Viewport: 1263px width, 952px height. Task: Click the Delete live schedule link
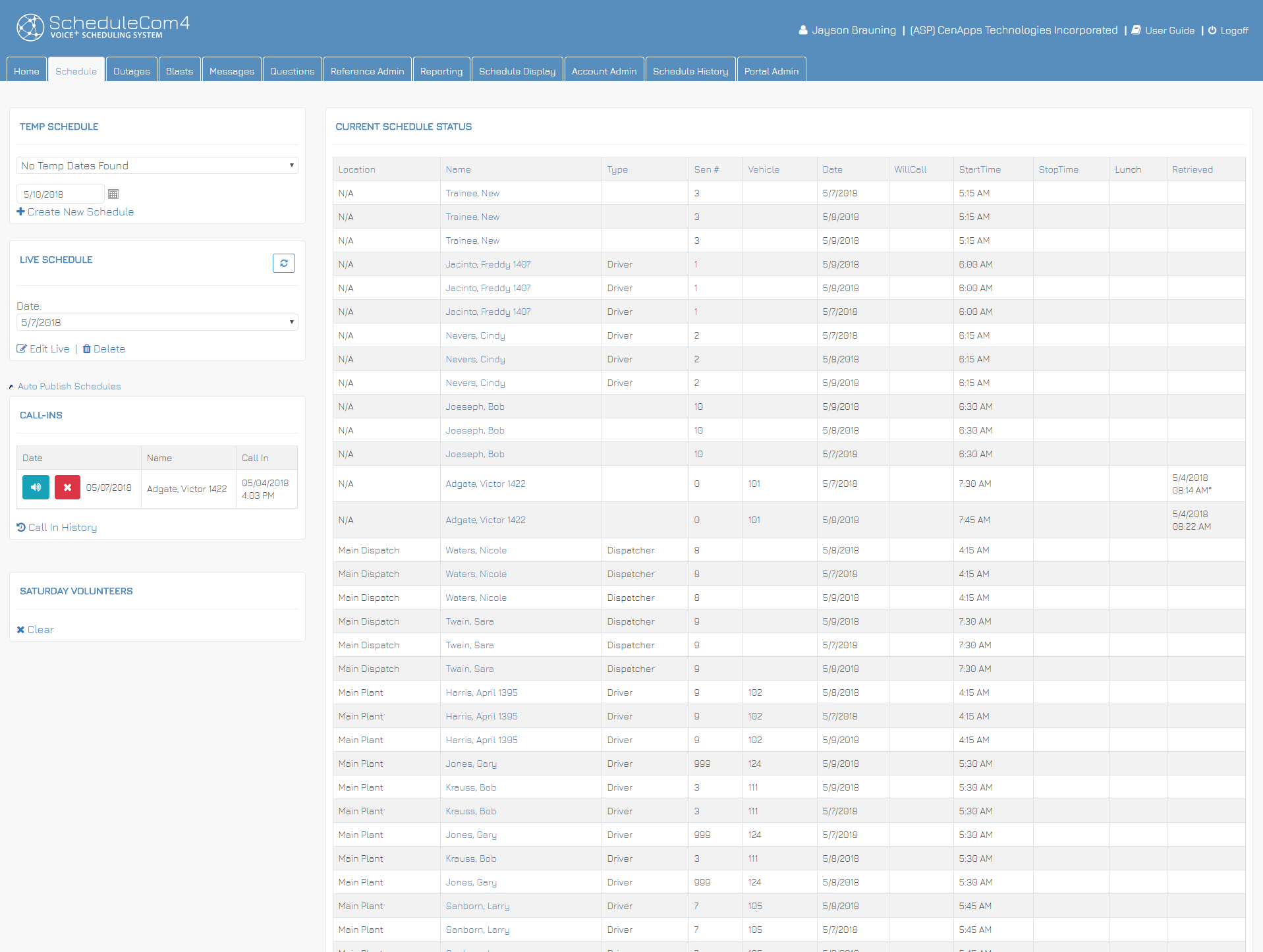click(109, 349)
